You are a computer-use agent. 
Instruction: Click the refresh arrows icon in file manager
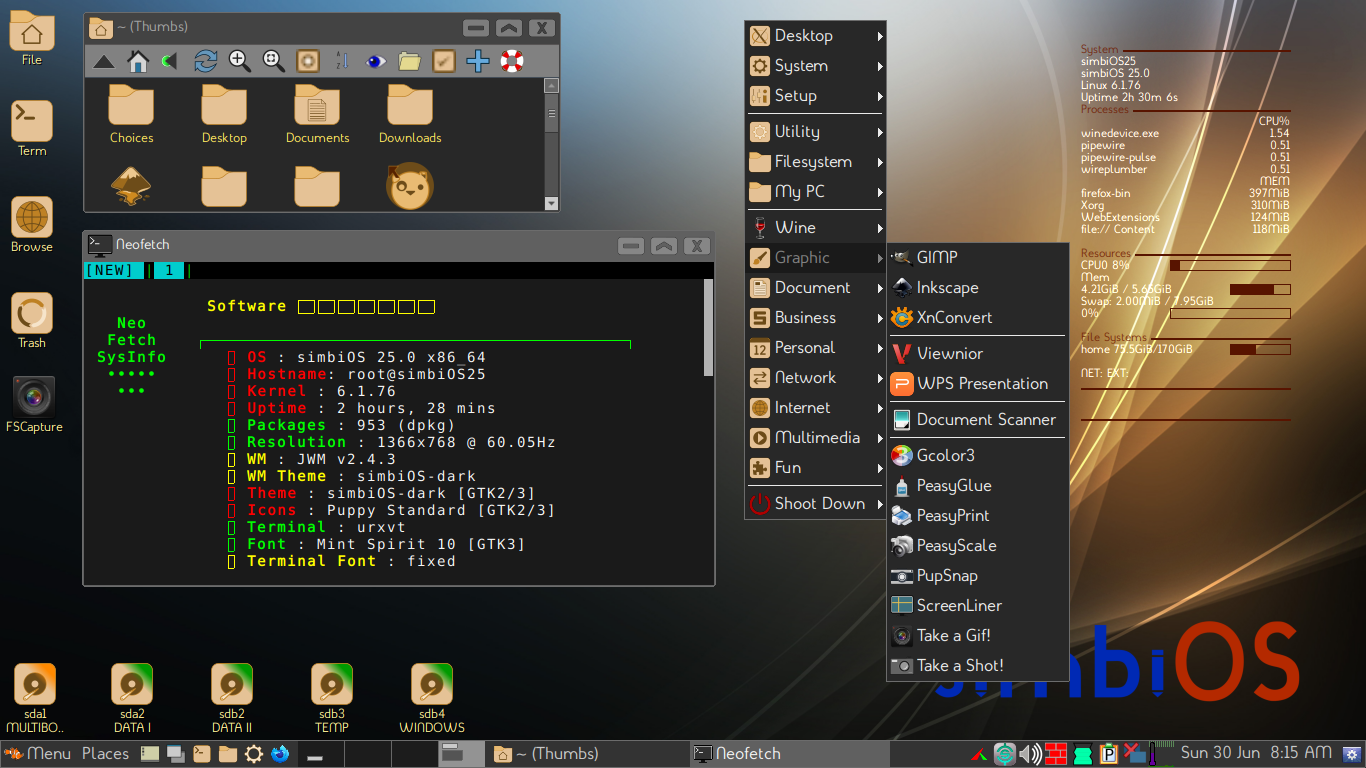point(205,62)
